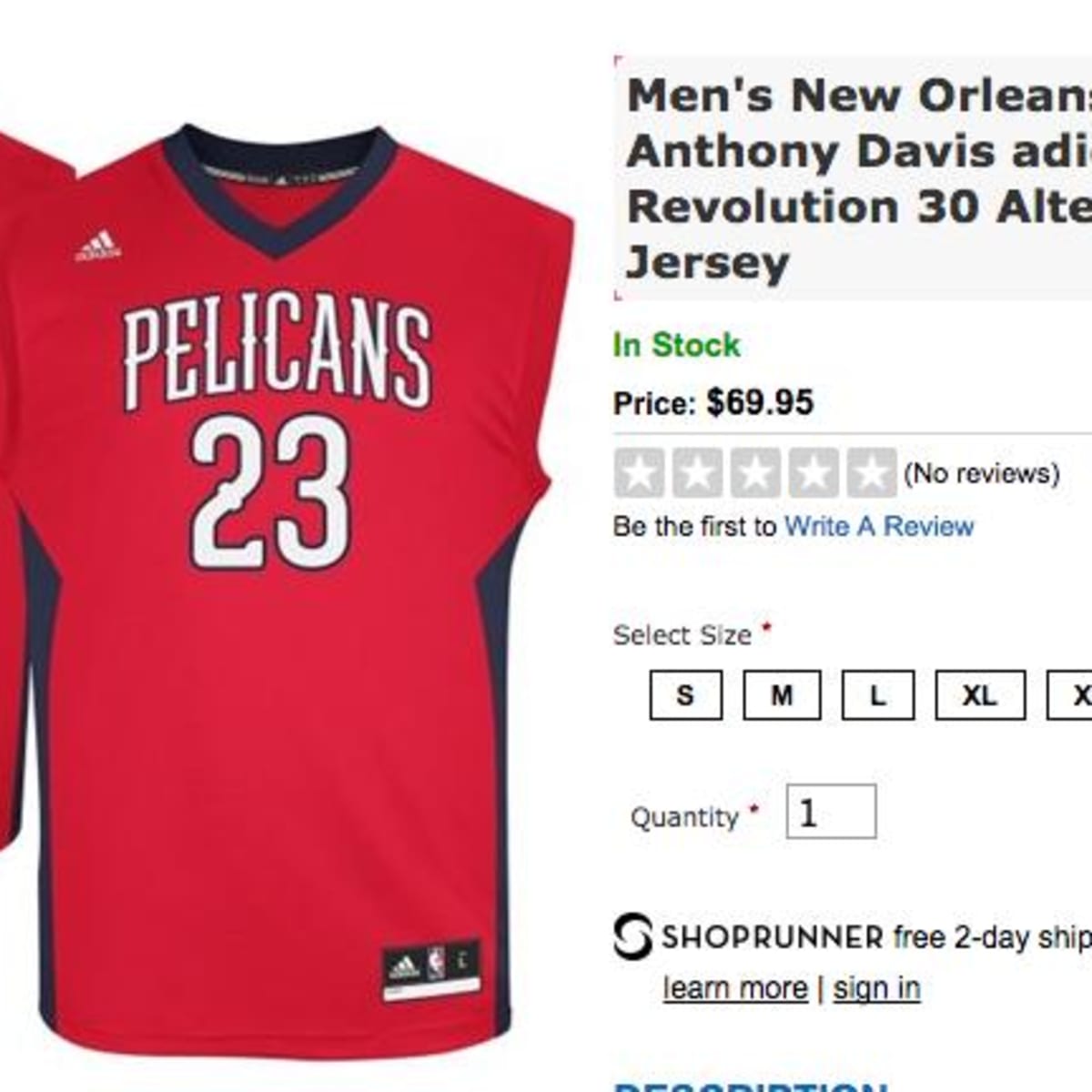The image size is (1092, 1092).
Task: Click the third rating star
Action: [754, 473]
